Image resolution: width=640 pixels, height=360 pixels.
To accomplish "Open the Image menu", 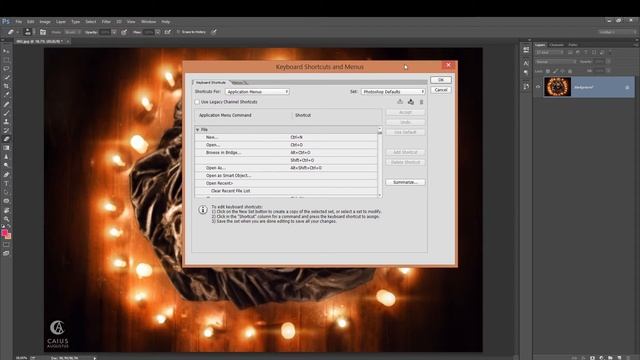I will point(45,22).
